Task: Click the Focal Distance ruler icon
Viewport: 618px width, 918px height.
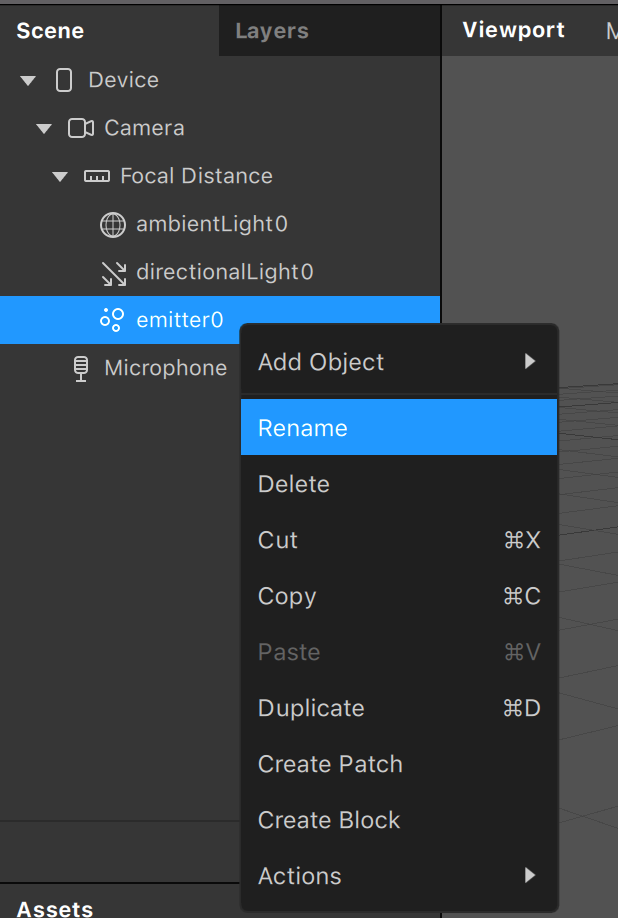Action: click(96, 176)
